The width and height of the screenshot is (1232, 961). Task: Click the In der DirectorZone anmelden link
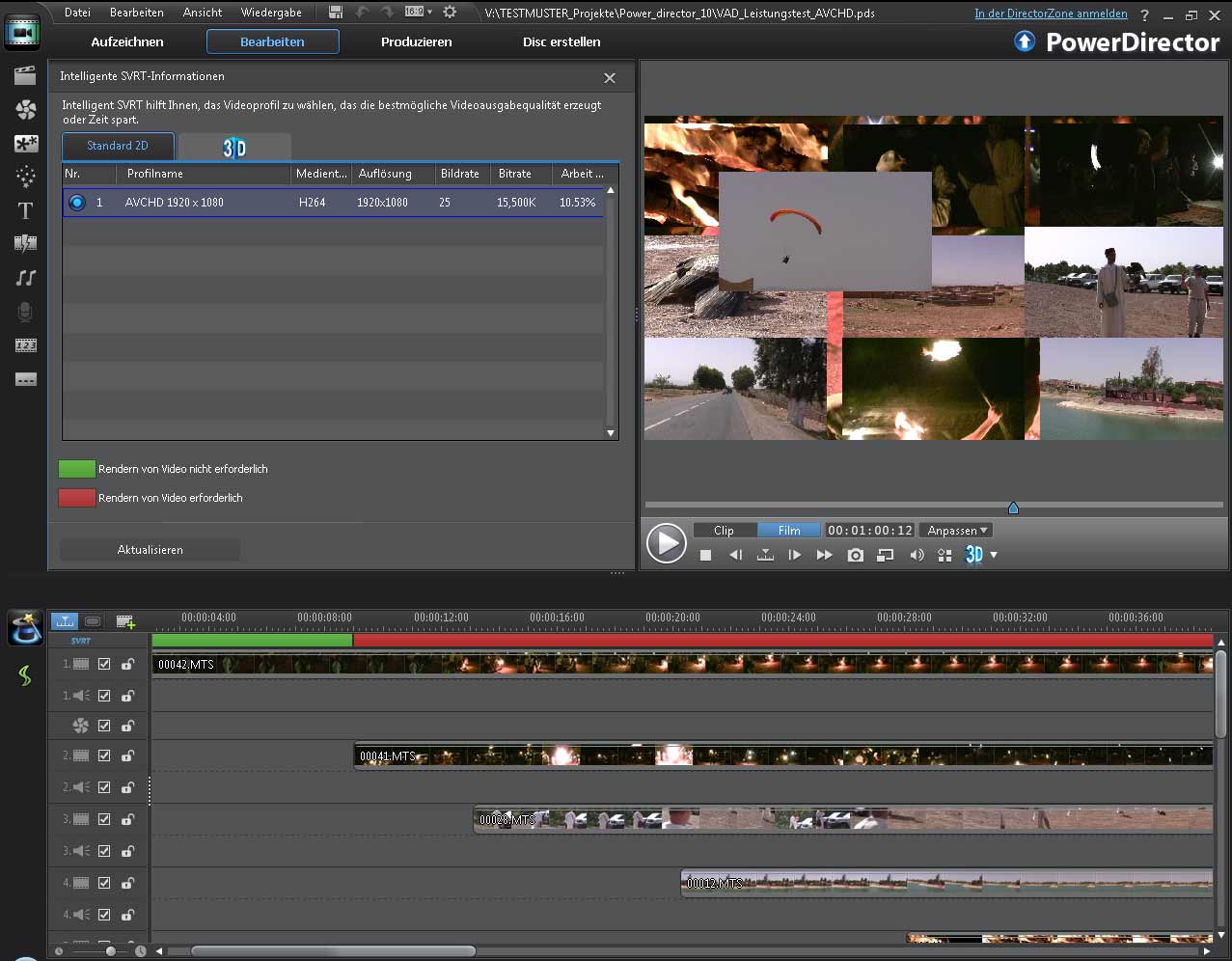click(1051, 14)
